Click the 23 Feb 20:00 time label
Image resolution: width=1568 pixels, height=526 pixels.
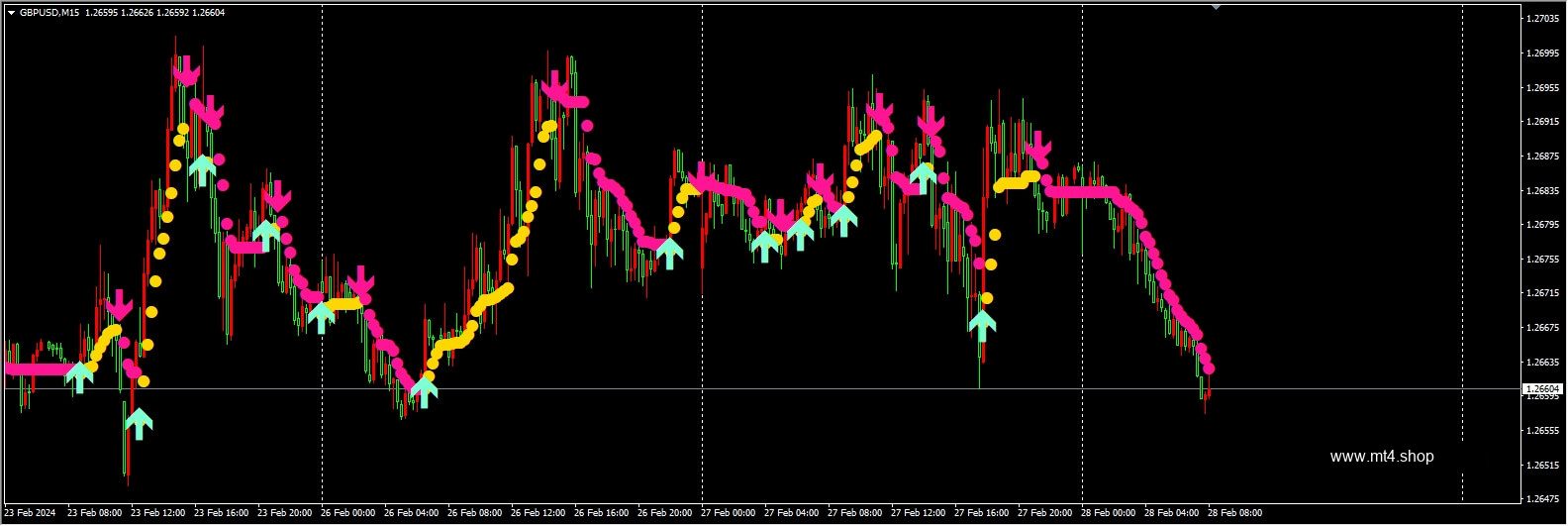coord(285,513)
